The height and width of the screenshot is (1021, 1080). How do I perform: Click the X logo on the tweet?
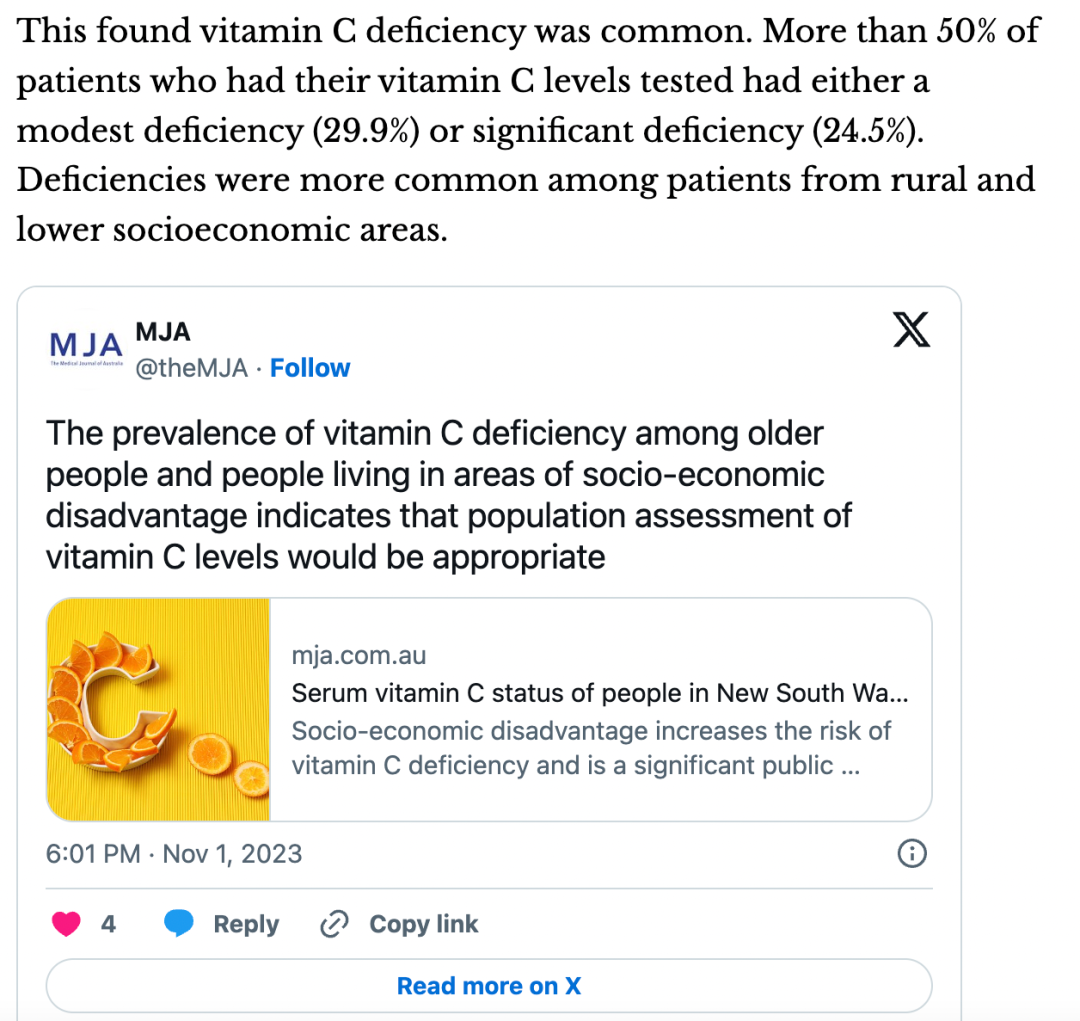tap(910, 329)
